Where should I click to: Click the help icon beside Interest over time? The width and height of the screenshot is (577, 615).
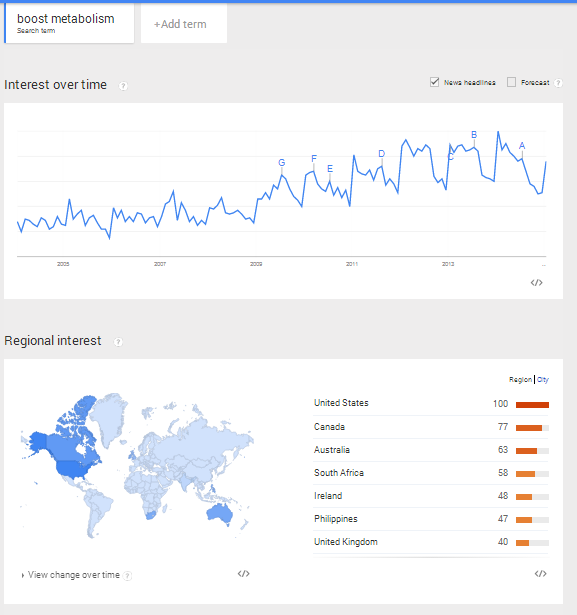coord(123,86)
